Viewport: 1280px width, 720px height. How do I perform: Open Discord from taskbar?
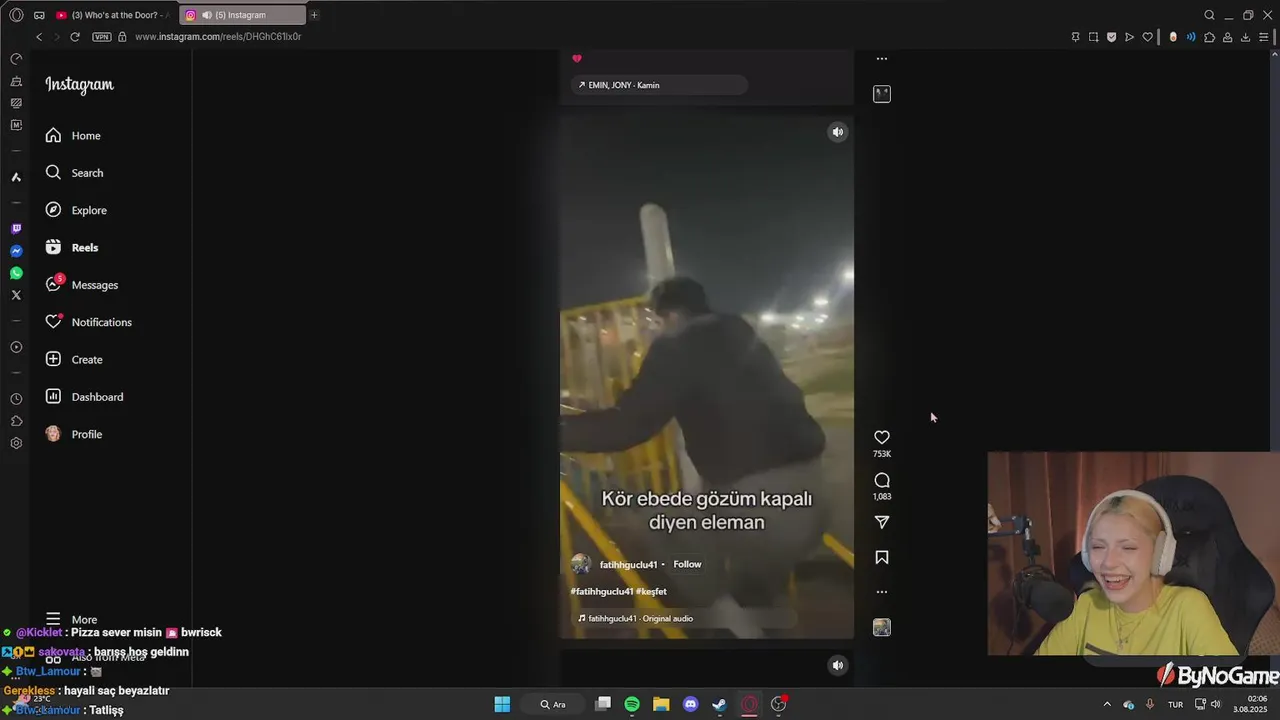pyautogui.click(x=690, y=704)
